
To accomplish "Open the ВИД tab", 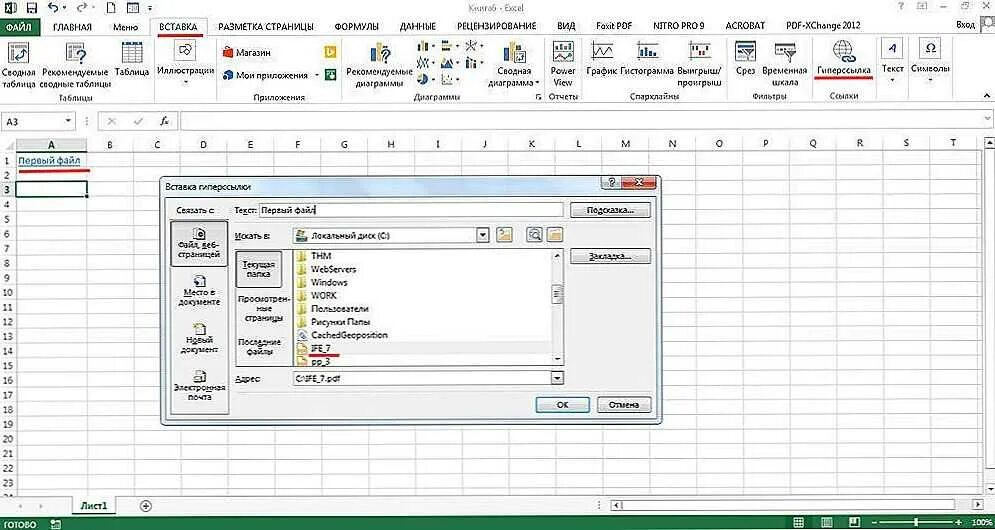I will click(566, 27).
